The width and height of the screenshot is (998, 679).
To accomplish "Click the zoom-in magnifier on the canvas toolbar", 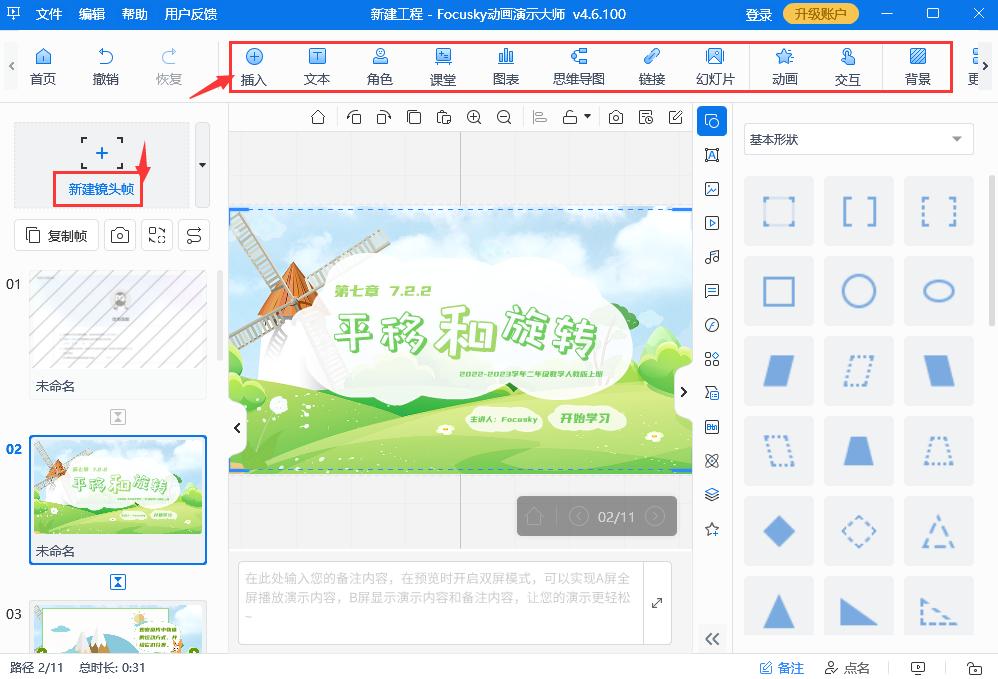I will [x=475, y=117].
